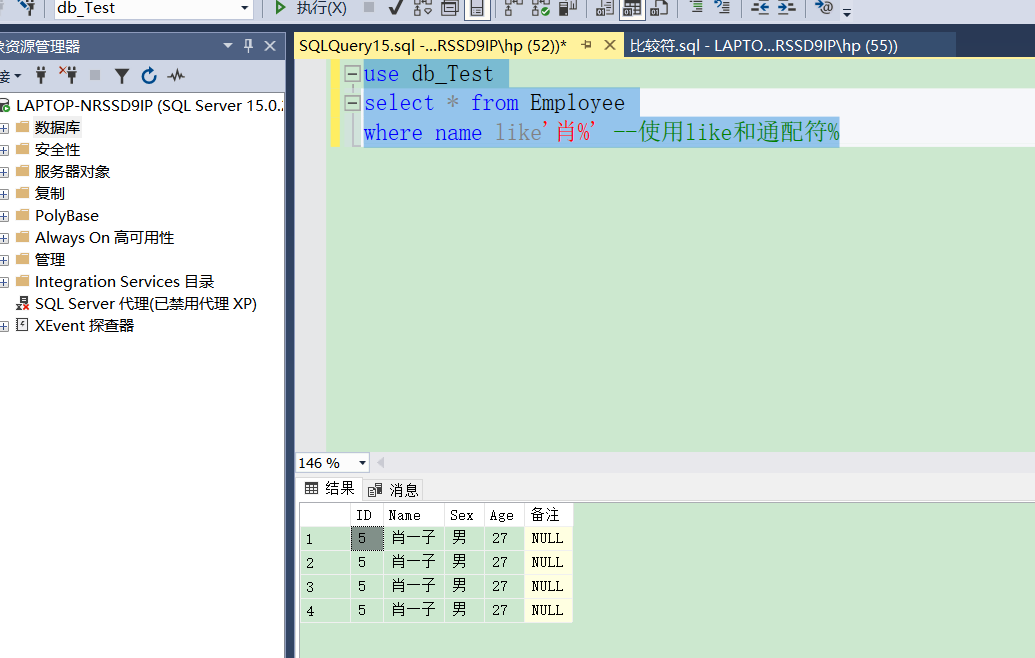Open the toolbar overflow options arrow
This screenshot has height=658, width=1035.
tap(847, 11)
